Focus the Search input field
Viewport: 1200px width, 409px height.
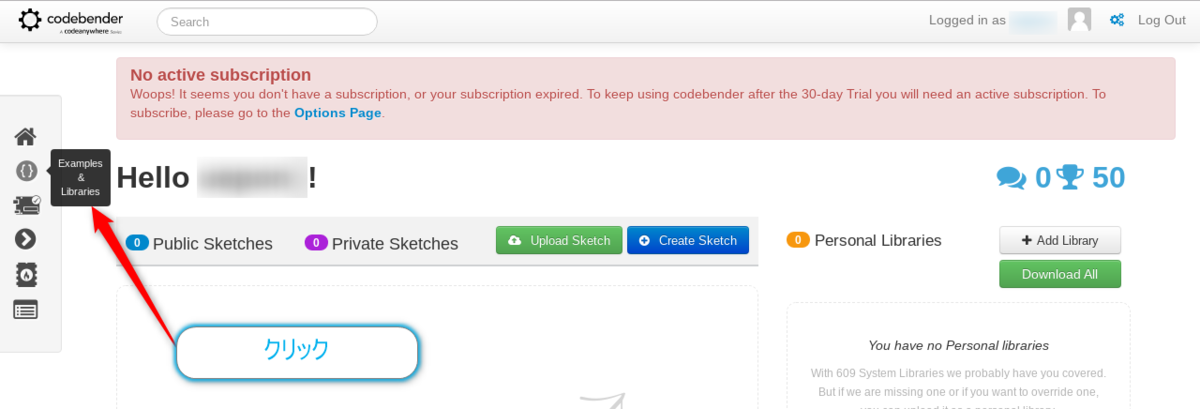(x=267, y=21)
